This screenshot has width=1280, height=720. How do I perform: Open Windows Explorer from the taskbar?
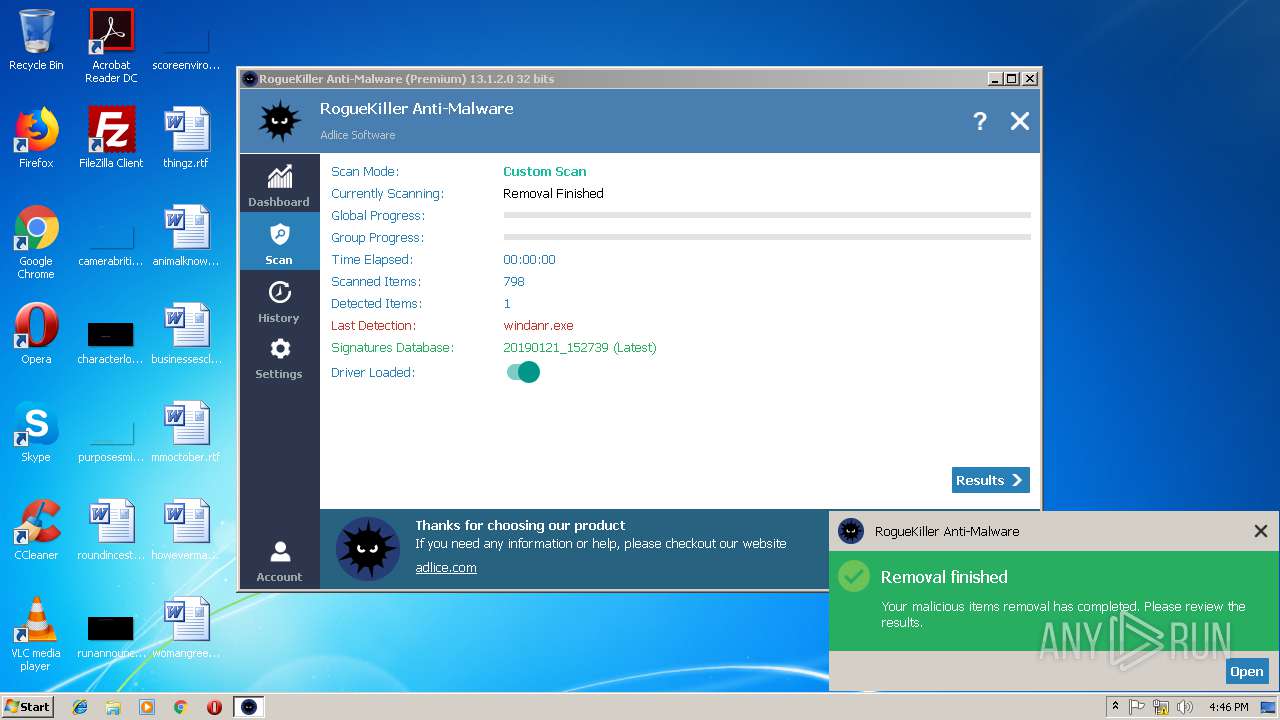click(113, 707)
